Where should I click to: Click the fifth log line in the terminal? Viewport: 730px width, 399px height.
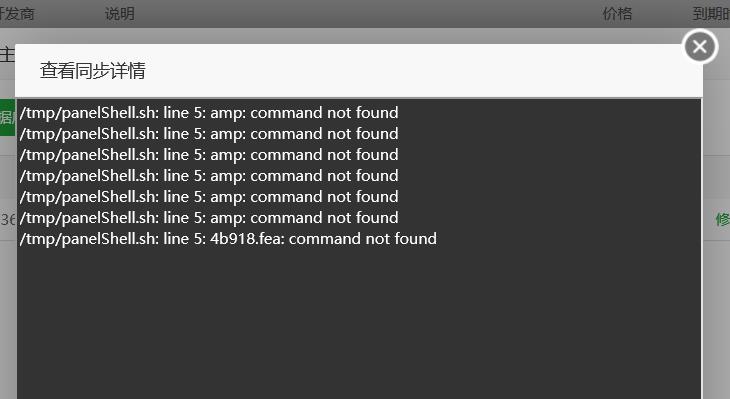tap(209, 196)
